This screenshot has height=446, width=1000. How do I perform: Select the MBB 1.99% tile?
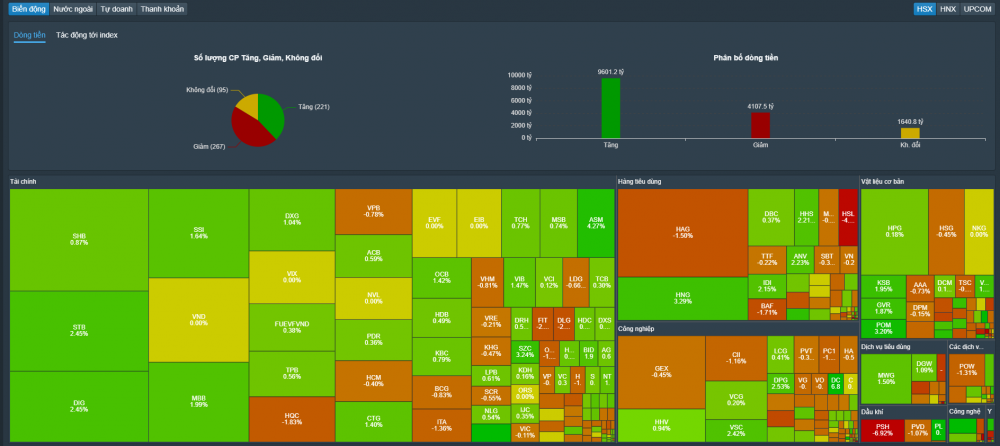pyautogui.click(x=198, y=401)
